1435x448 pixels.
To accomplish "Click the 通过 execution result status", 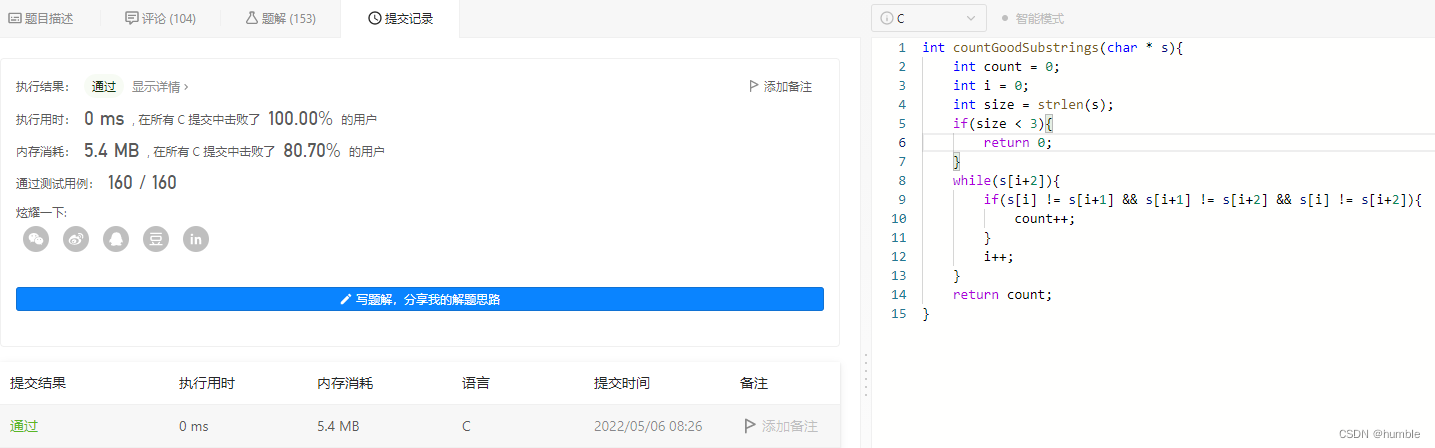I will [x=104, y=87].
